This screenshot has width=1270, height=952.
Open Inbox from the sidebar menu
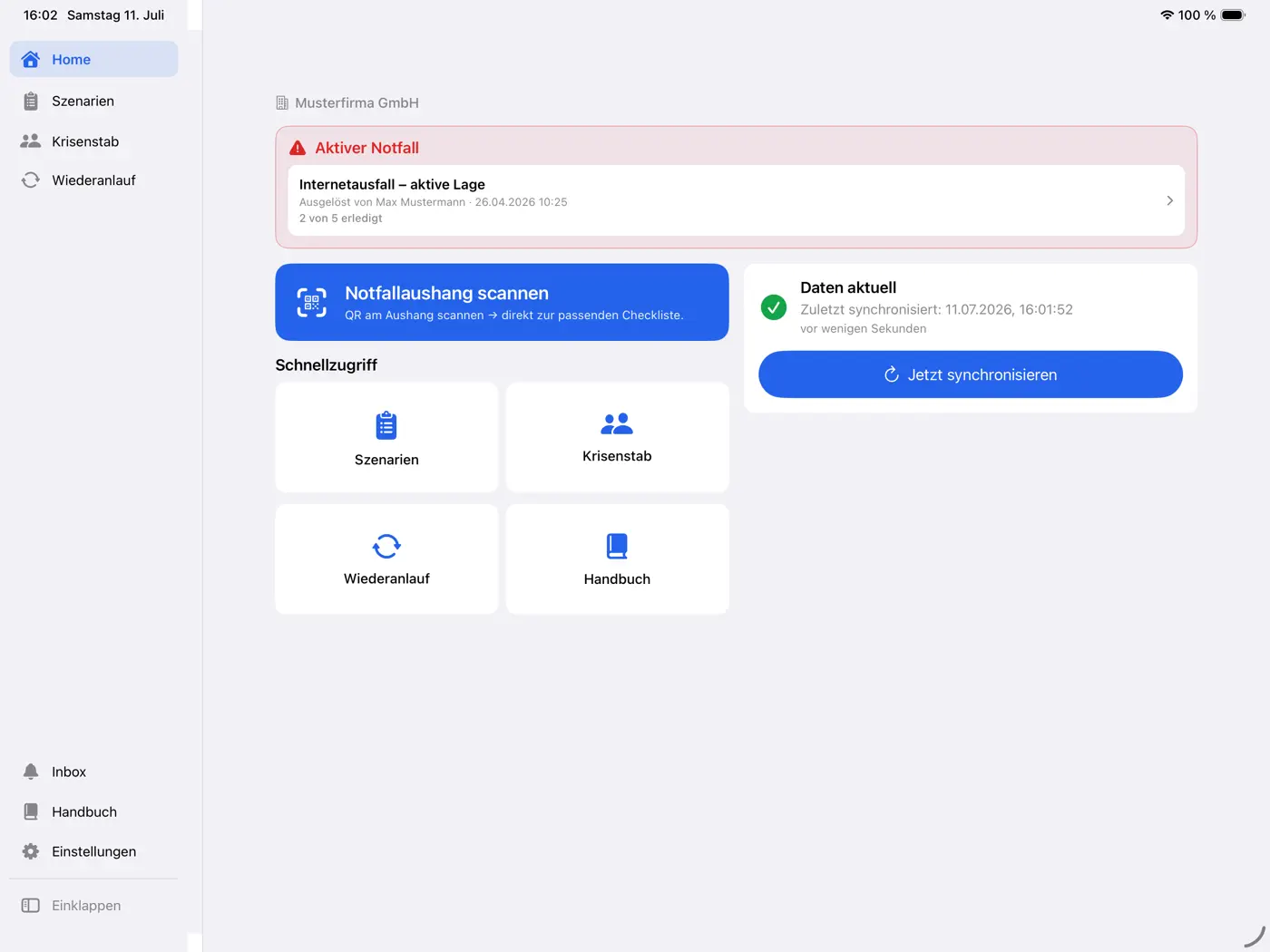93,772
